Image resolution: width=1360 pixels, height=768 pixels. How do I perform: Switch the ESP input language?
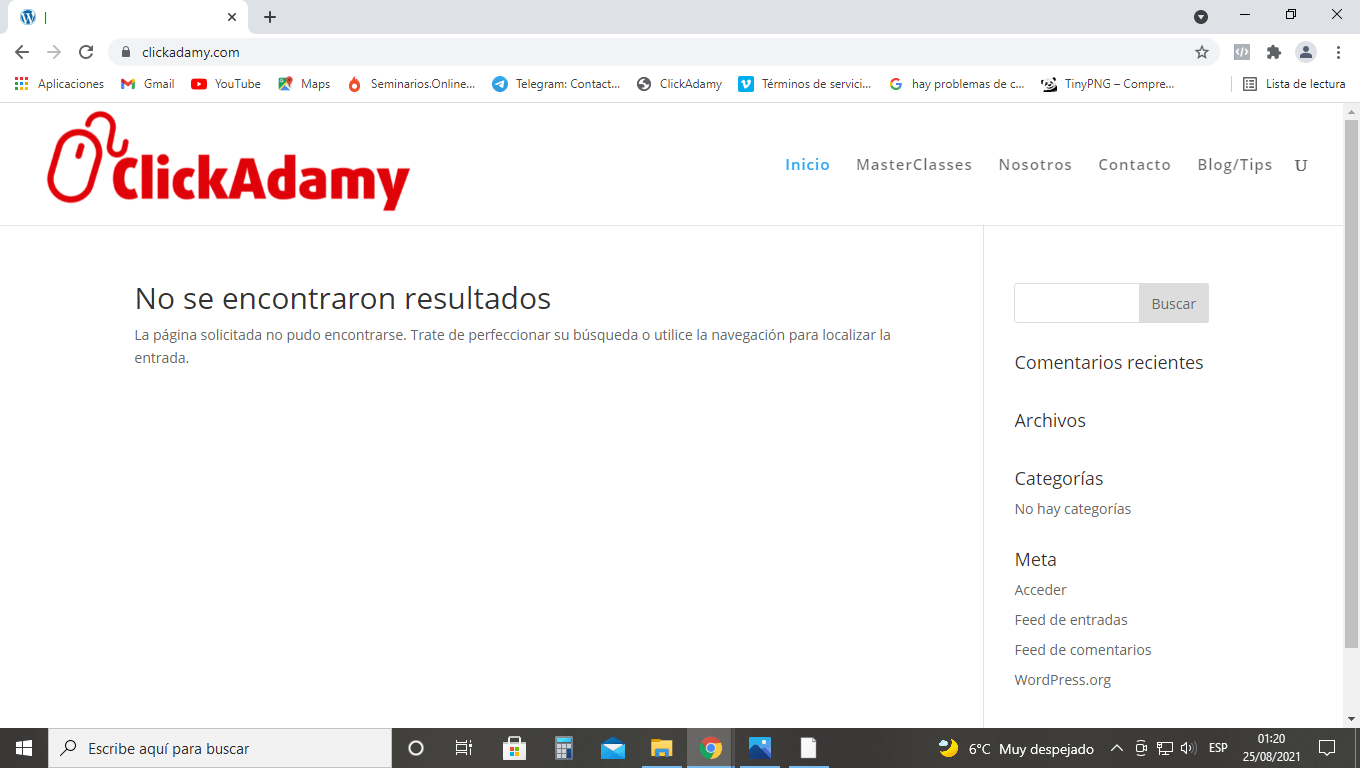(x=1218, y=748)
